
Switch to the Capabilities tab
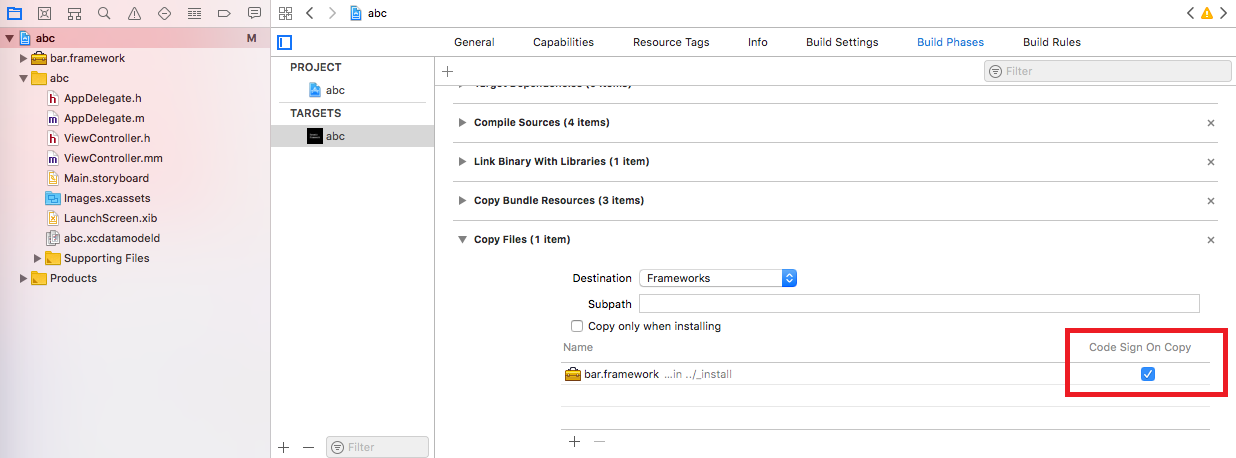pyautogui.click(x=563, y=42)
